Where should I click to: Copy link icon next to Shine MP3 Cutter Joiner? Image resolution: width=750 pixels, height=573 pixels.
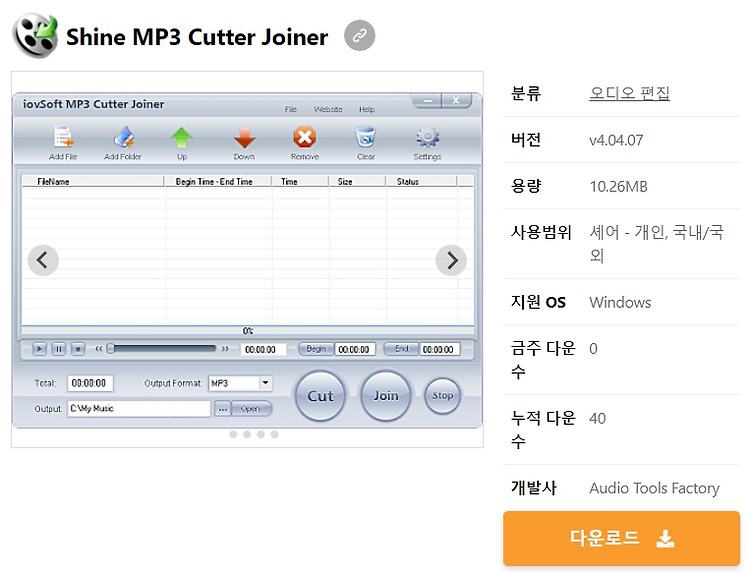pos(359,35)
